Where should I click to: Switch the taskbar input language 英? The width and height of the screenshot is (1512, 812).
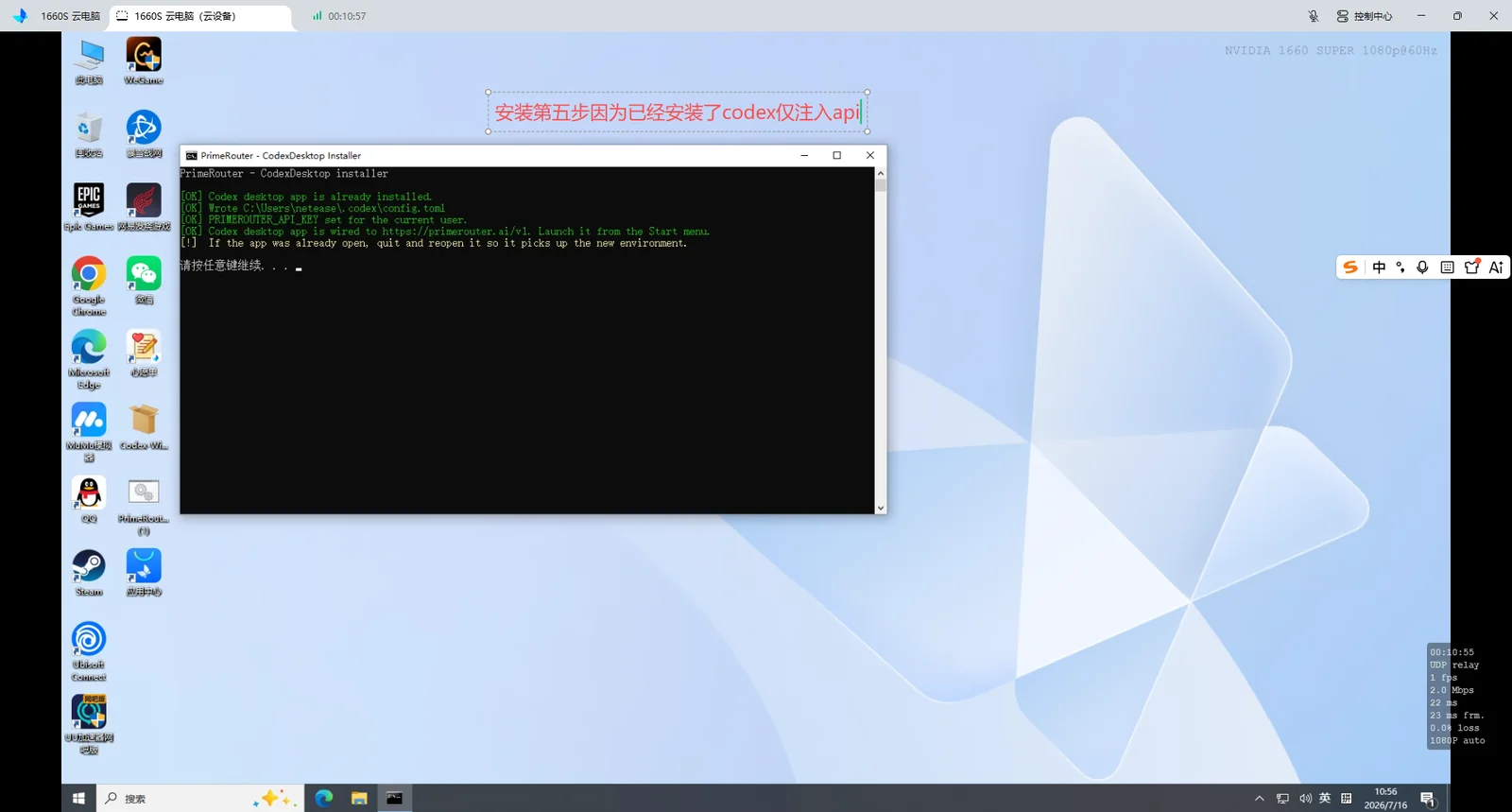click(1325, 799)
